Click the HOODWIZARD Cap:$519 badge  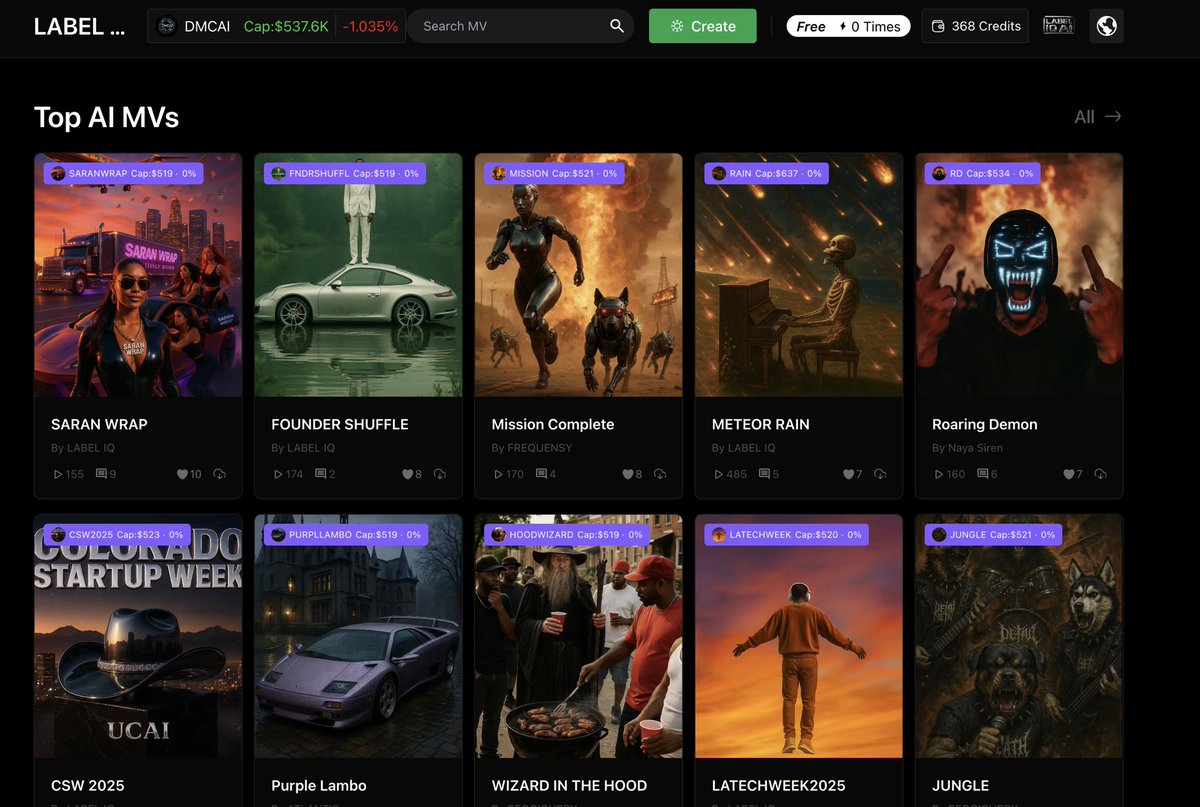pyautogui.click(x=568, y=535)
